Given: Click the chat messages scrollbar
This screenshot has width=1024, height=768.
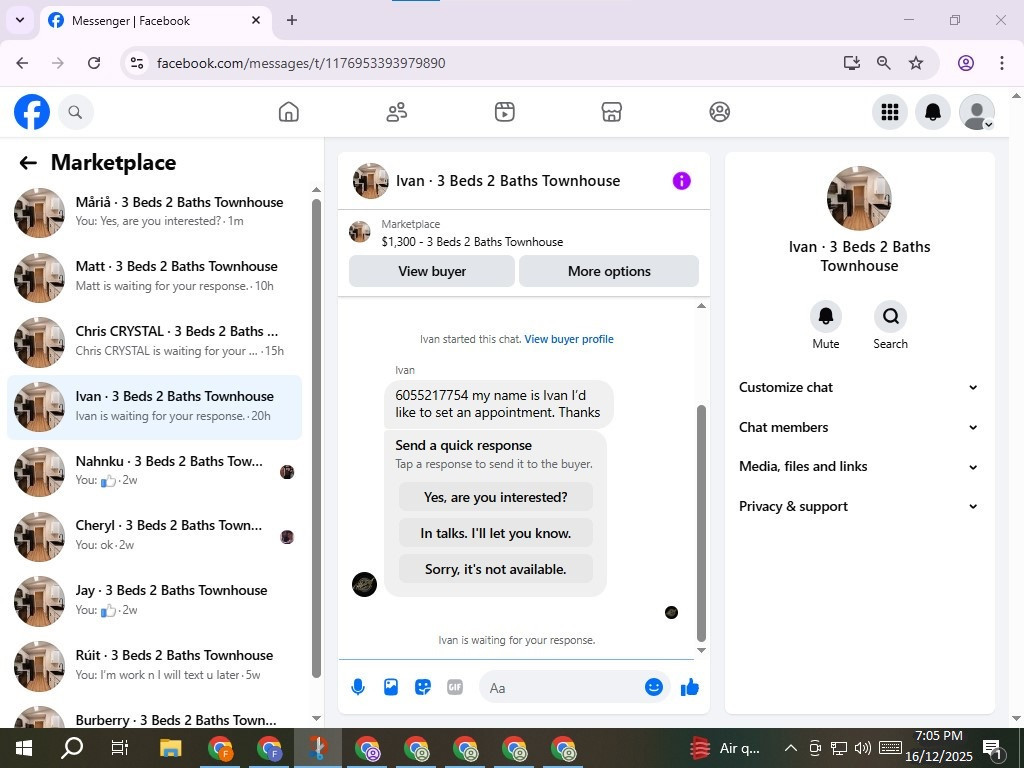Looking at the screenshot, I should click(701, 522).
